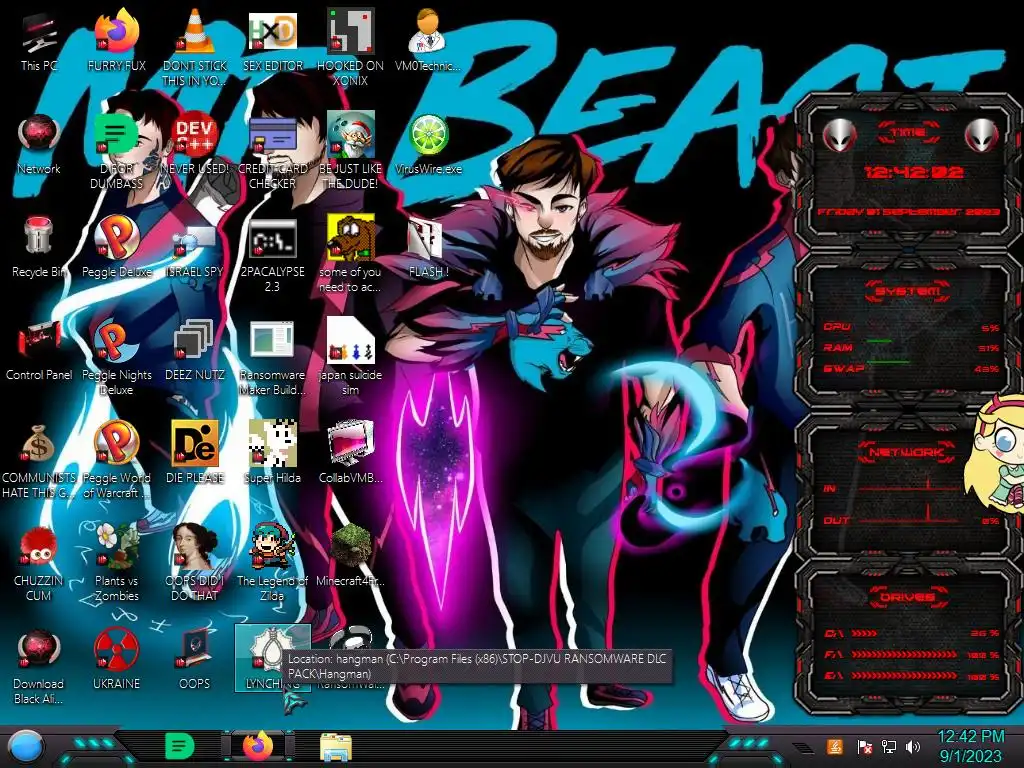1024x768 pixels.
Task: Open the This PC desktop icon
Action: click(x=39, y=42)
